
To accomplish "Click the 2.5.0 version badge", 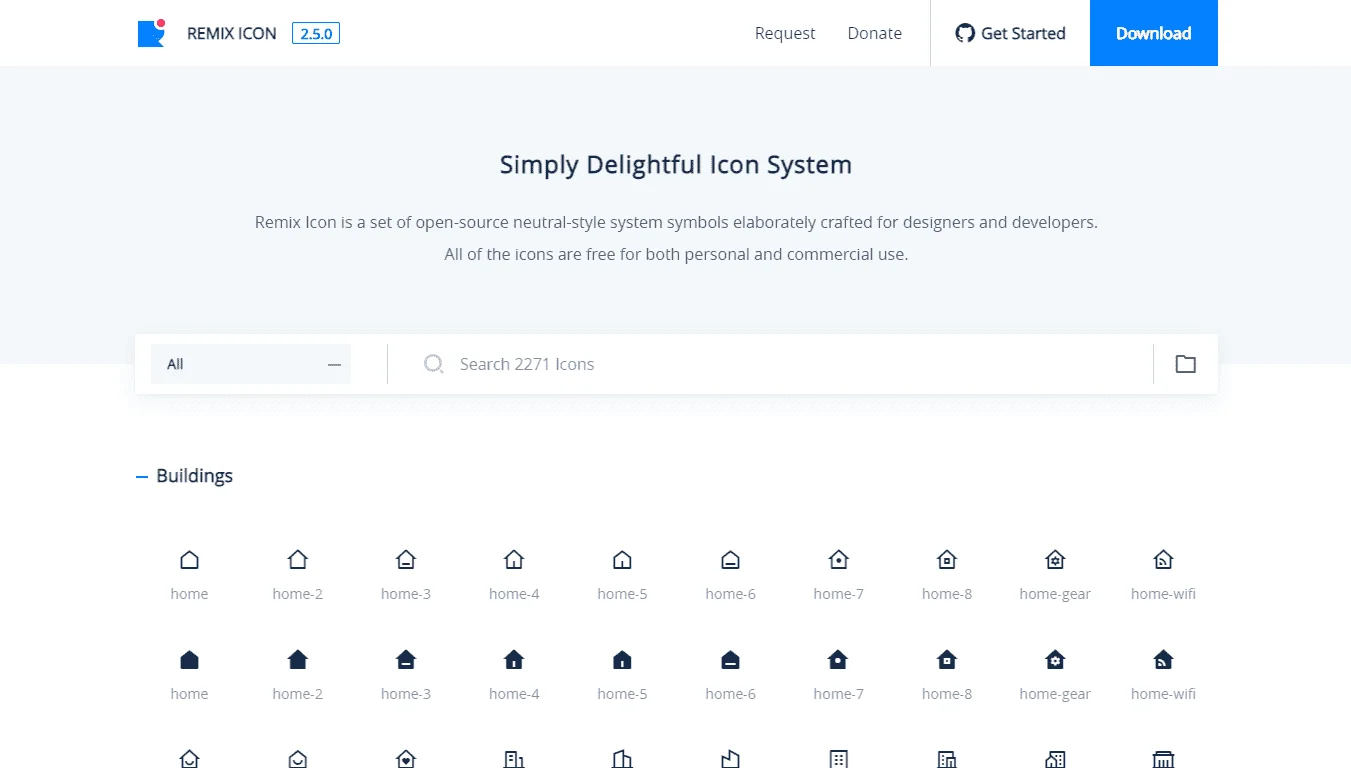I will point(316,33).
